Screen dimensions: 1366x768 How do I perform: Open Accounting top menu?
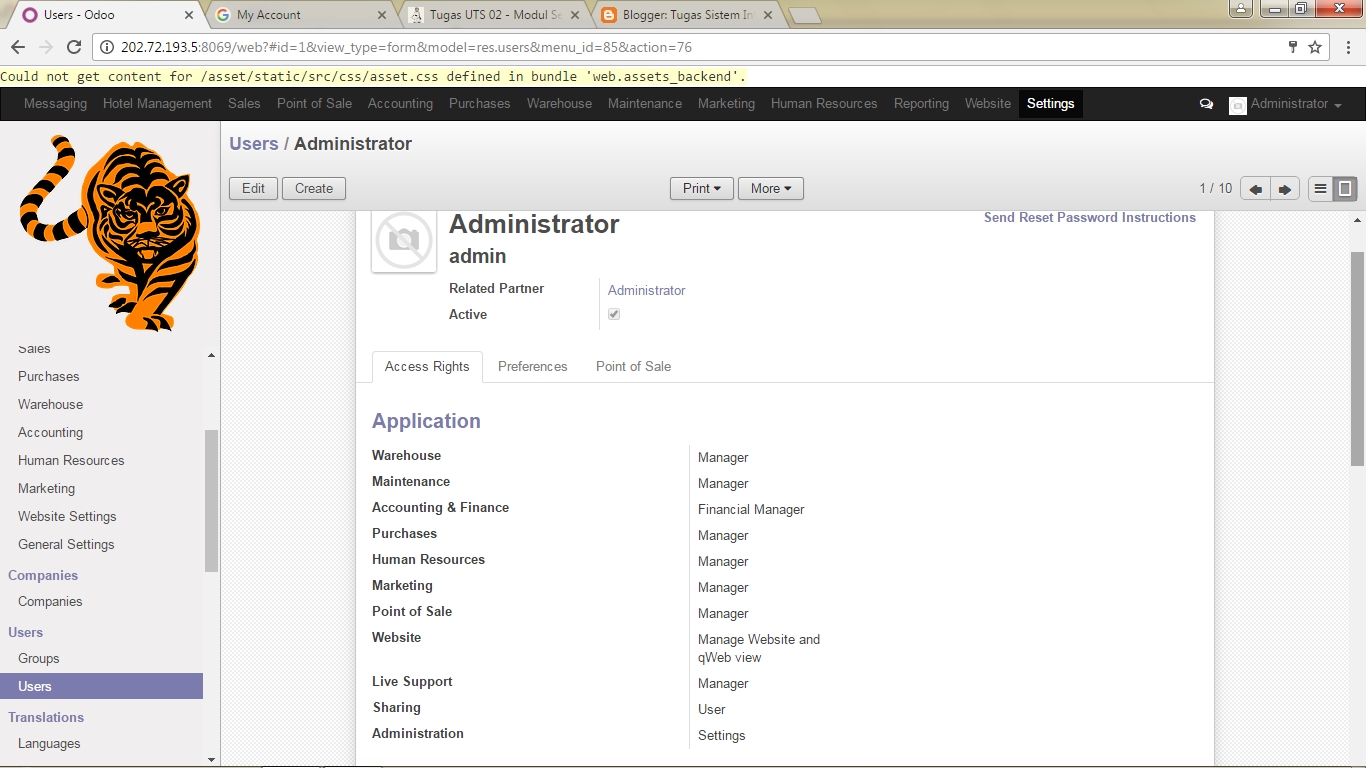click(400, 104)
